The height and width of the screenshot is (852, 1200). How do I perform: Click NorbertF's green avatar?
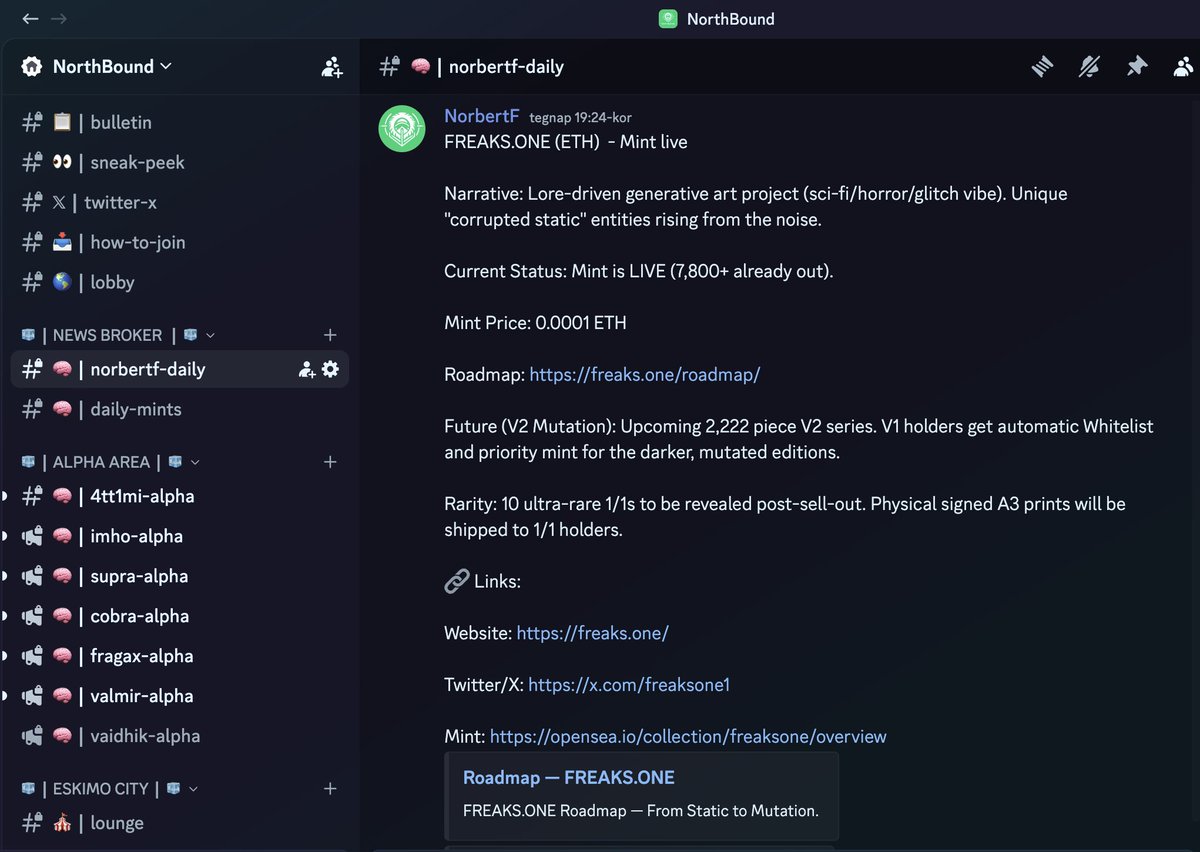(x=402, y=128)
